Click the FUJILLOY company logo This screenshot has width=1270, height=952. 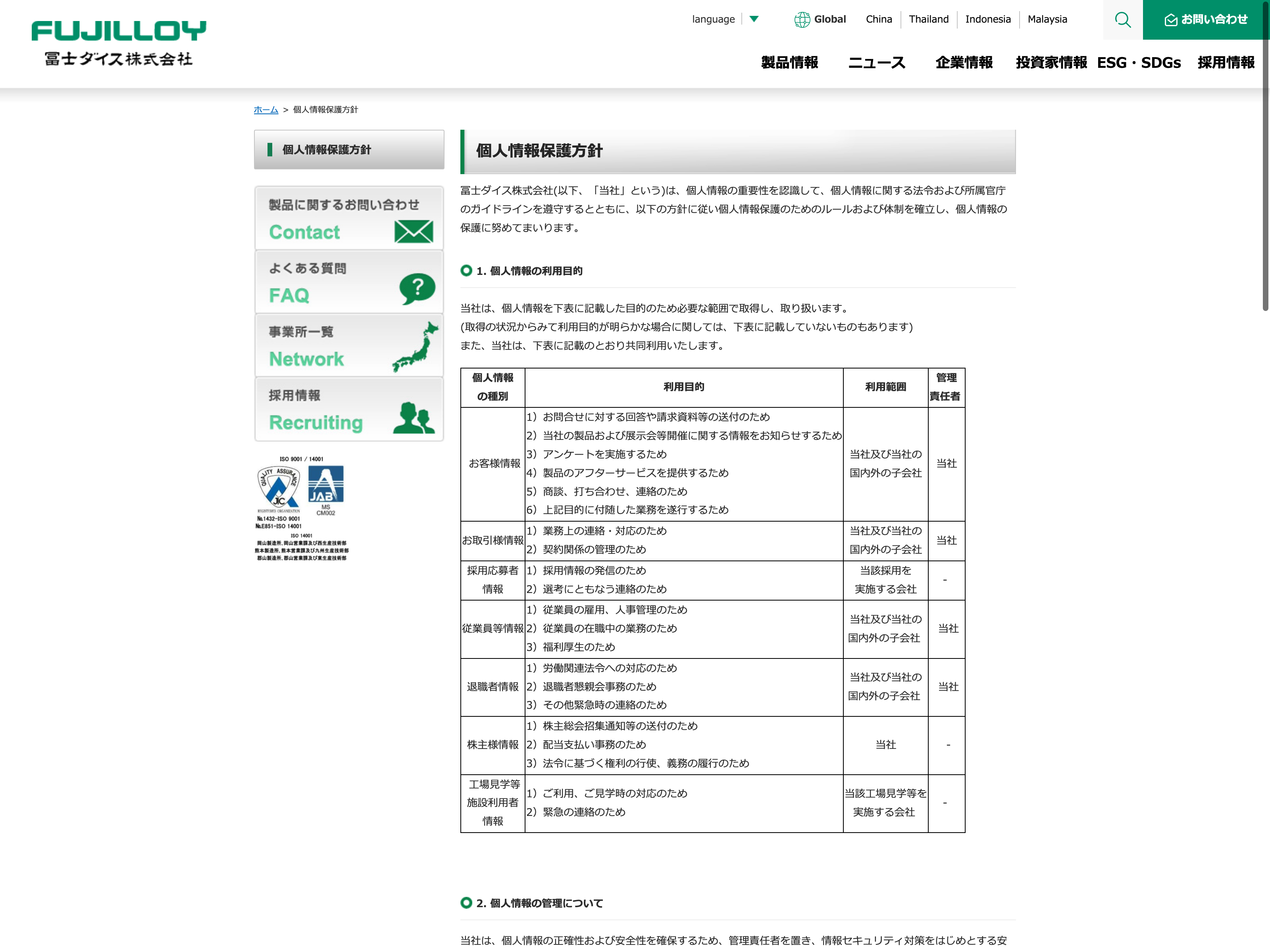(119, 43)
